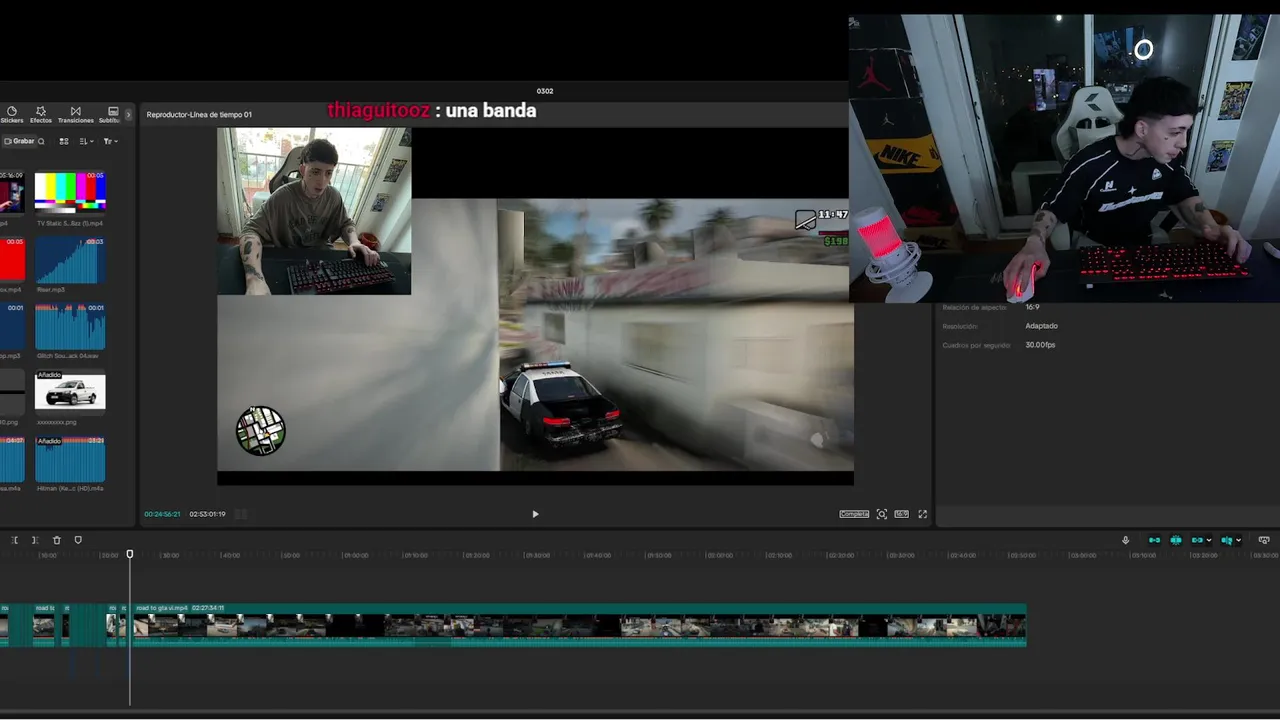Open the Subtítulos tab

pos(110,115)
